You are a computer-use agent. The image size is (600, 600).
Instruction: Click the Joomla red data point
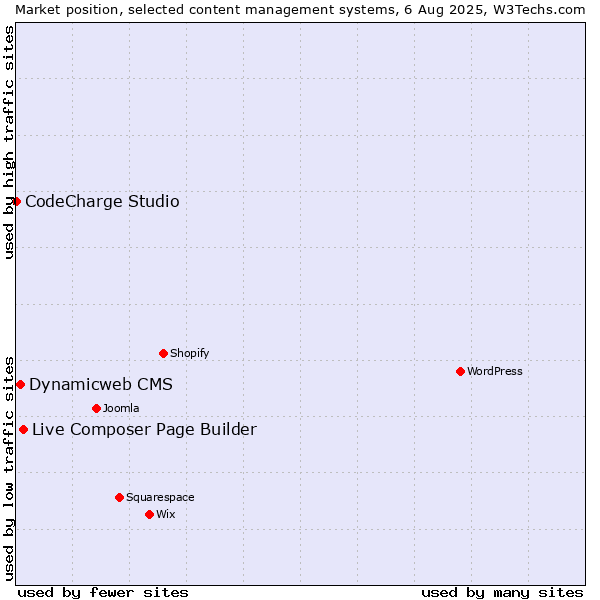pyautogui.click(x=96, y=408)
